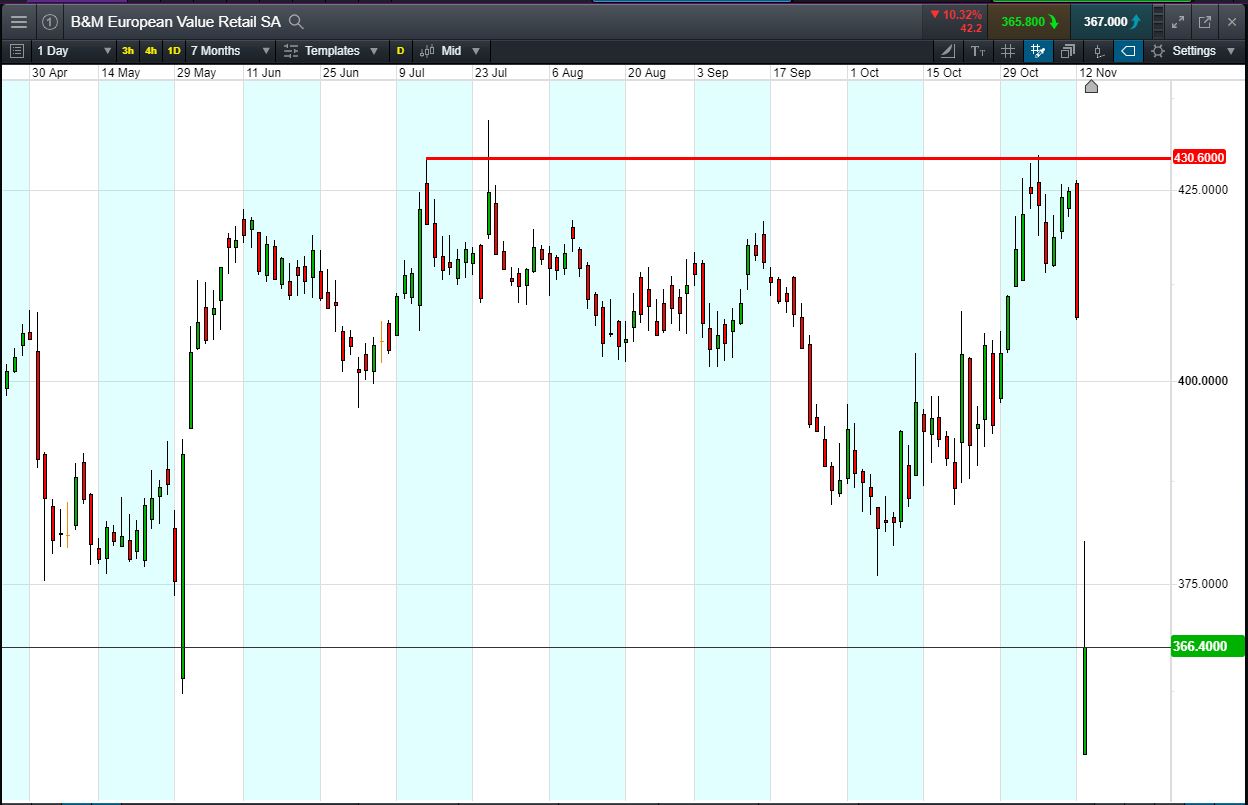Close the chart panel with the X
Screen dimensions: 1248x805
(1231, 21)
